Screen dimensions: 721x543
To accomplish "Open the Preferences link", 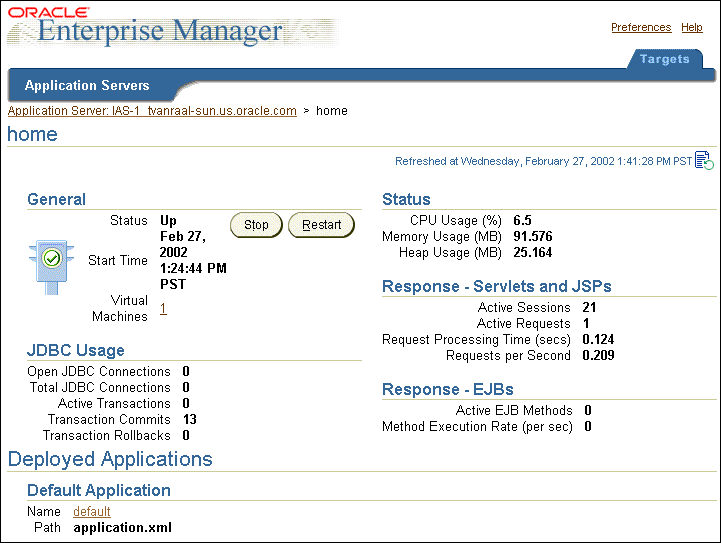I will point(641,28).
